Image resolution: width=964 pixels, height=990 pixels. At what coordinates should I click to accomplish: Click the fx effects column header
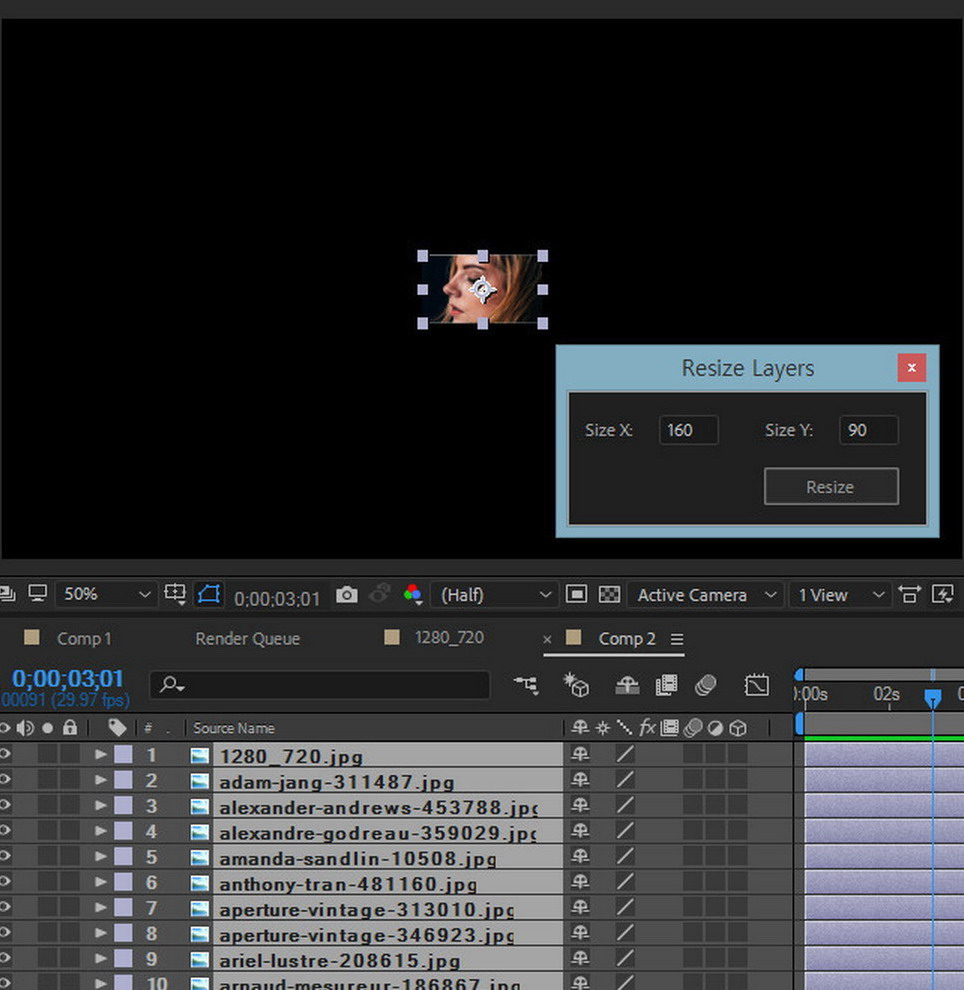tap(647, 728)
